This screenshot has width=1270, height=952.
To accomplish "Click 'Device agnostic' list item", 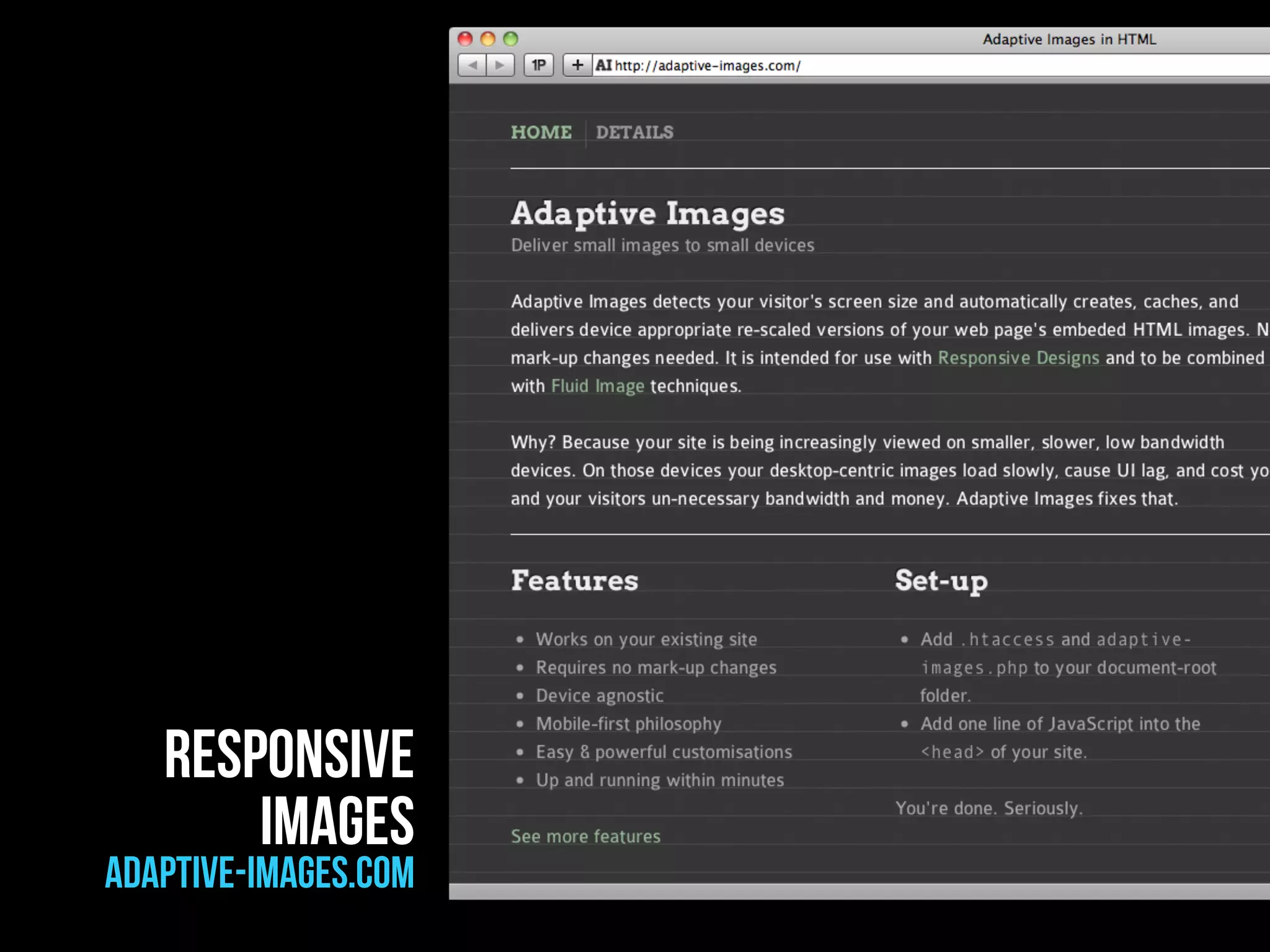I will click(x=600, y=696).
